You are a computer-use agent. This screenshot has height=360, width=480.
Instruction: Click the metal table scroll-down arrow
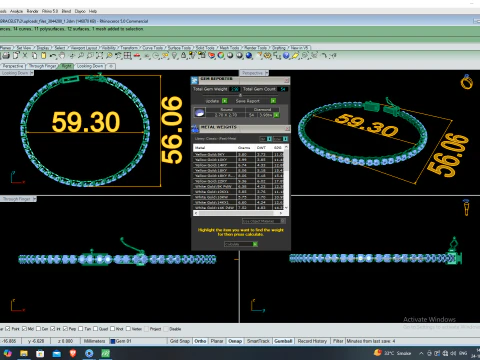click(286, 207)
